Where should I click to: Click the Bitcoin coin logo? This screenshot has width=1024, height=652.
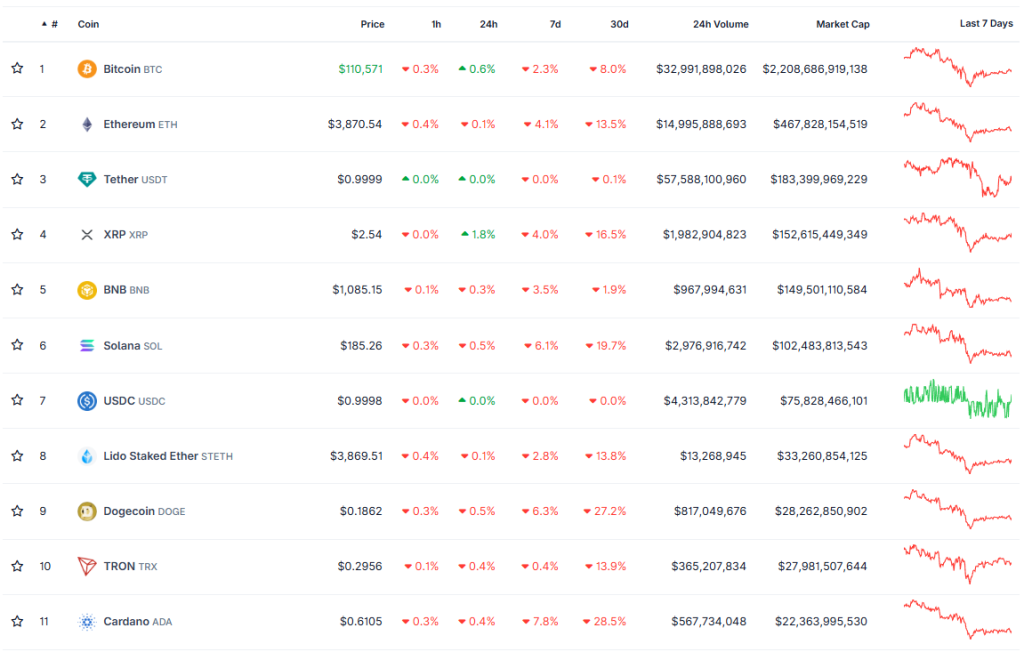pos(87,69)
